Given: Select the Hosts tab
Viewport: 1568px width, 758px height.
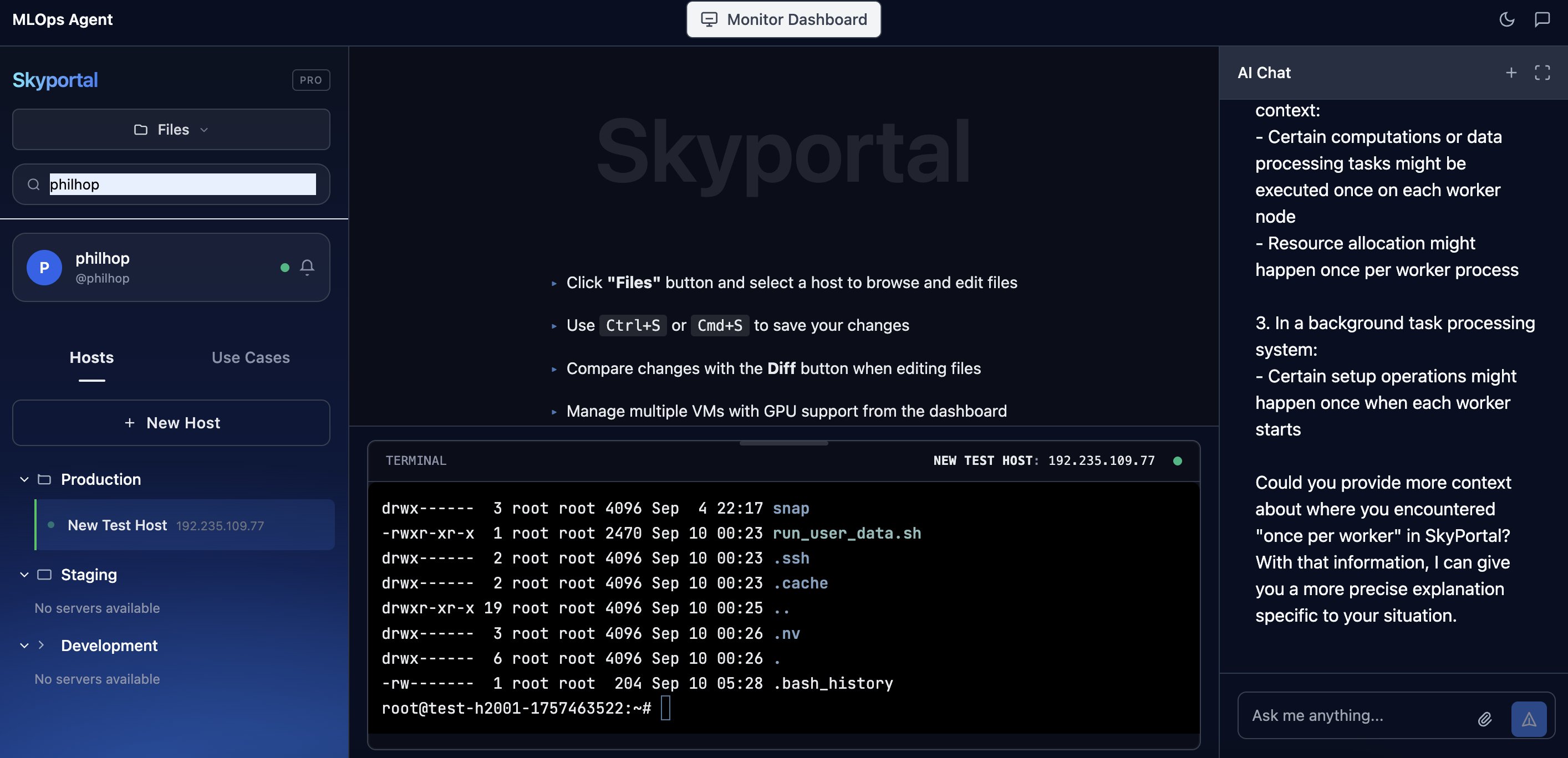Looking at the screenshot, I should (x=91, y=358).
